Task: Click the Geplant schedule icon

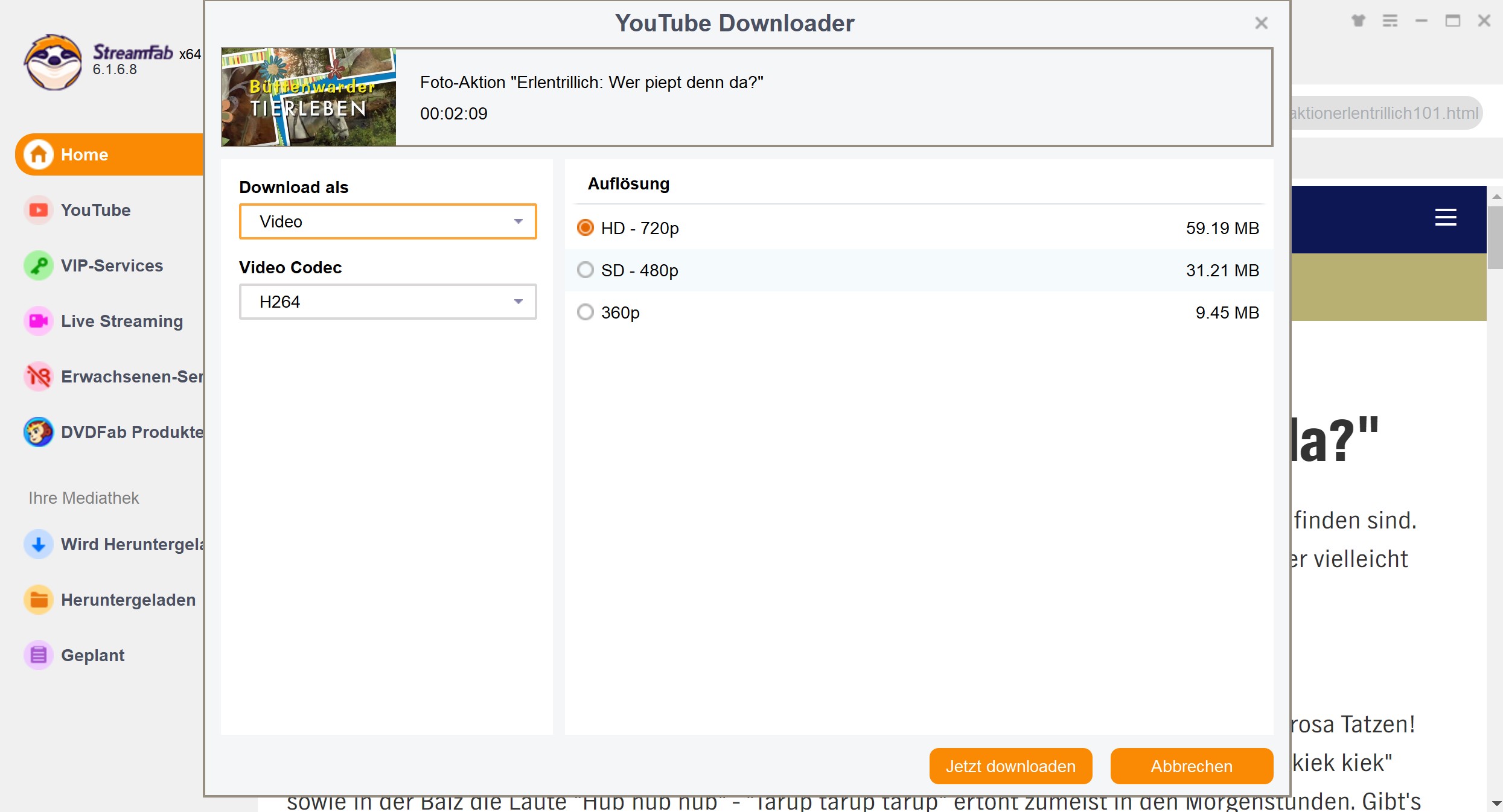Action: click(39, 655)
